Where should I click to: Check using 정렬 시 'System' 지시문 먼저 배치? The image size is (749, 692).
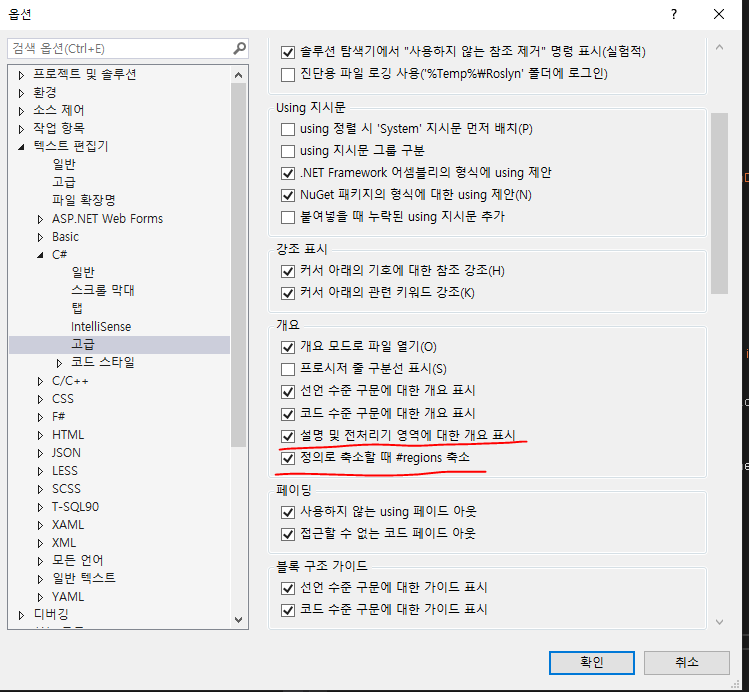(288, 129)
